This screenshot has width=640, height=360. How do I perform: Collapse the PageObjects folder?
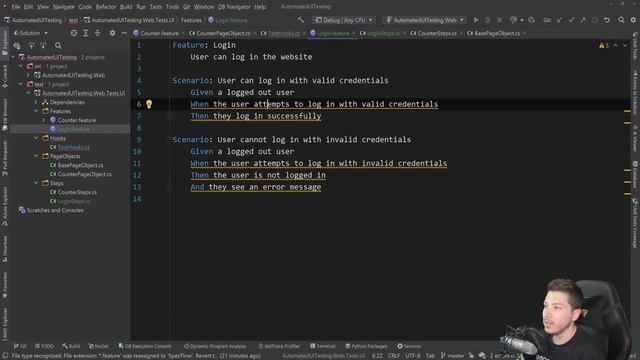point(36,156)
